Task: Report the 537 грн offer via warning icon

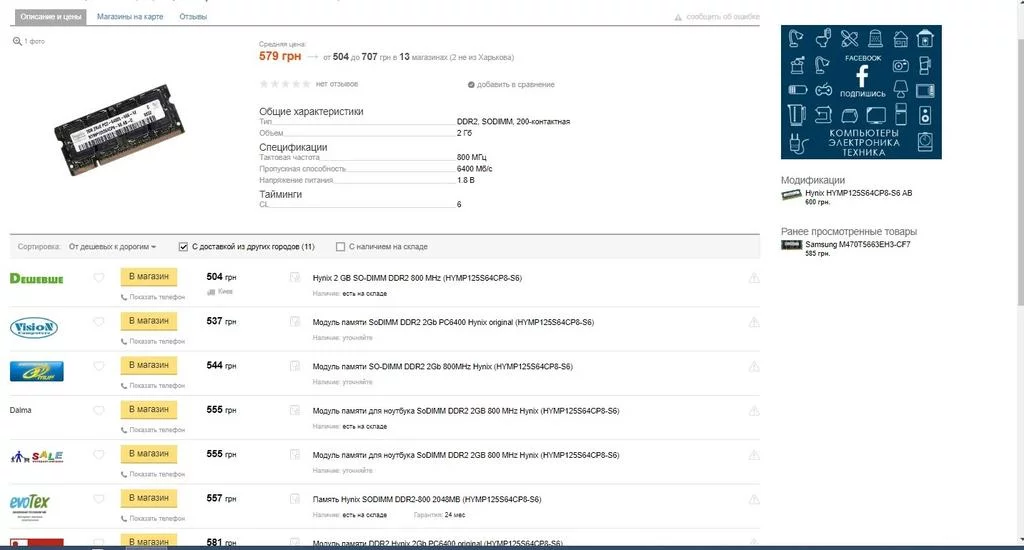Action: [754, 323]
